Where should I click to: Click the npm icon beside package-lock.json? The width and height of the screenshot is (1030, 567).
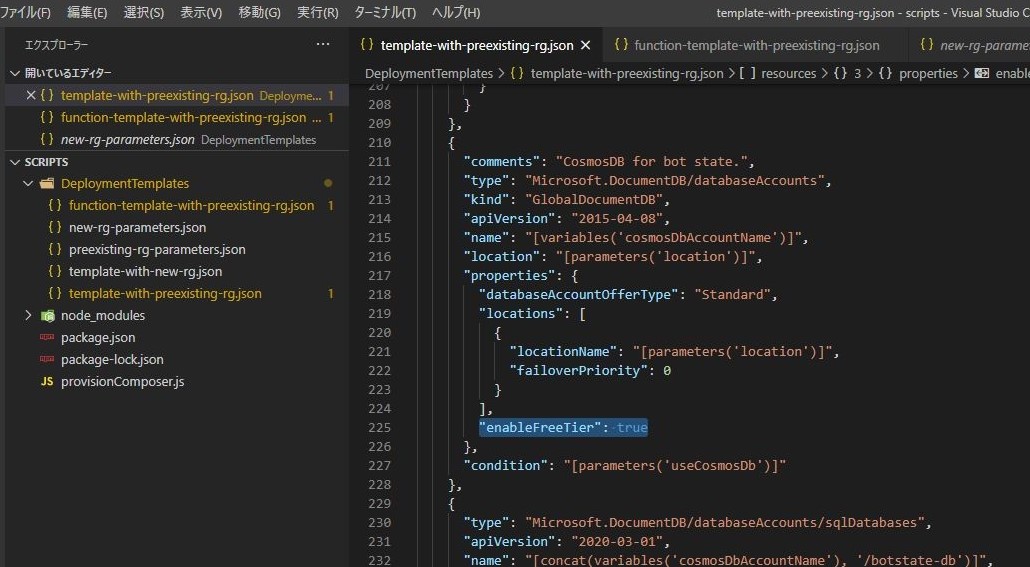[47, 359]
